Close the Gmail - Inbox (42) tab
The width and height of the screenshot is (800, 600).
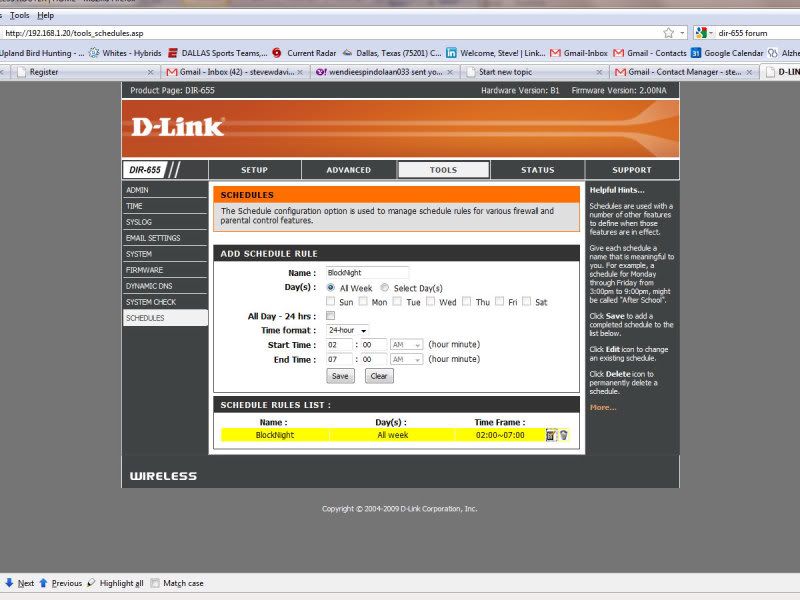[300, 72]
